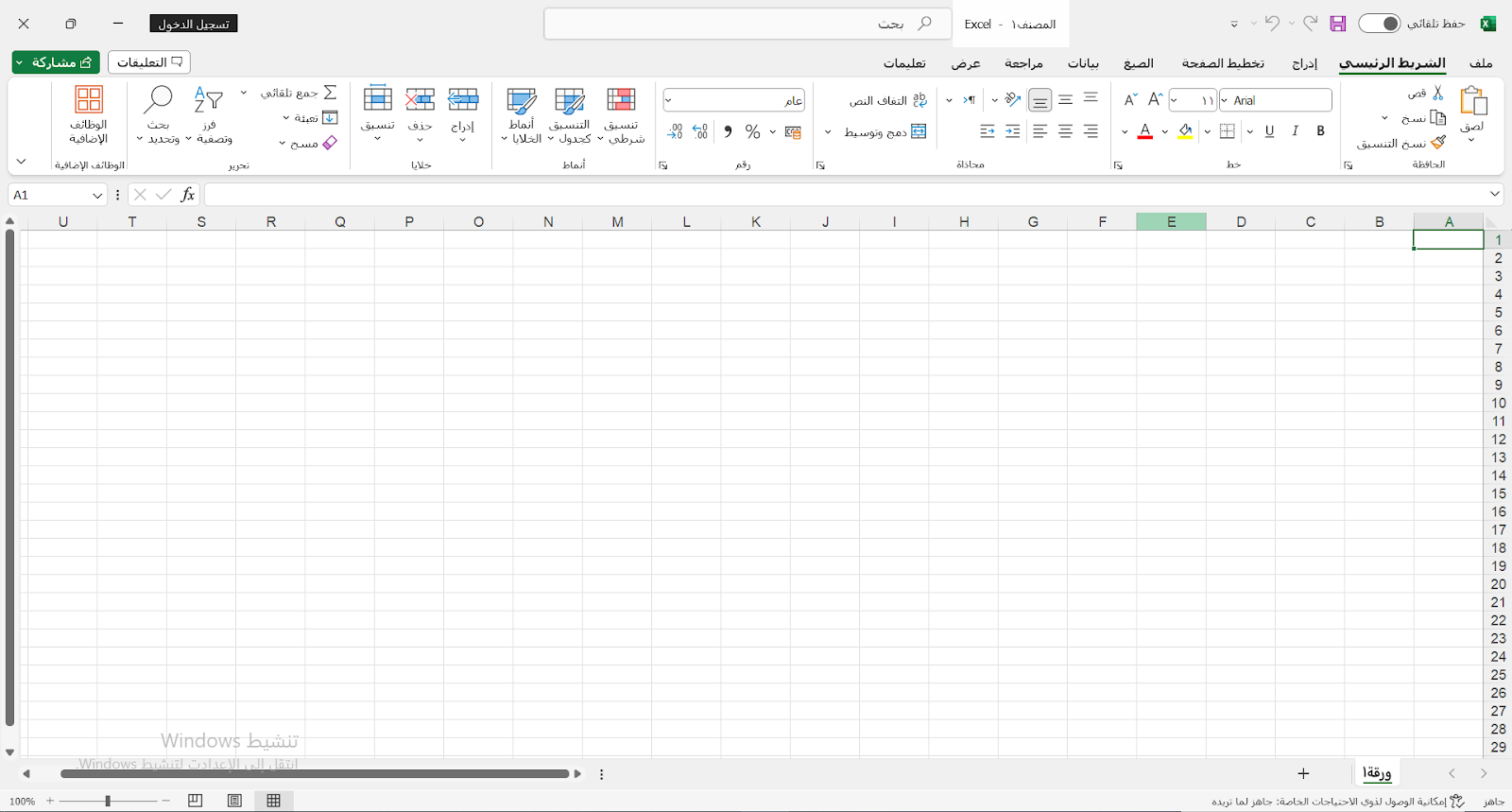The height and width of the screenshot is (812, 1512).
Task: Expand the Name Box A1 dropdown
Action: point(97,195)
